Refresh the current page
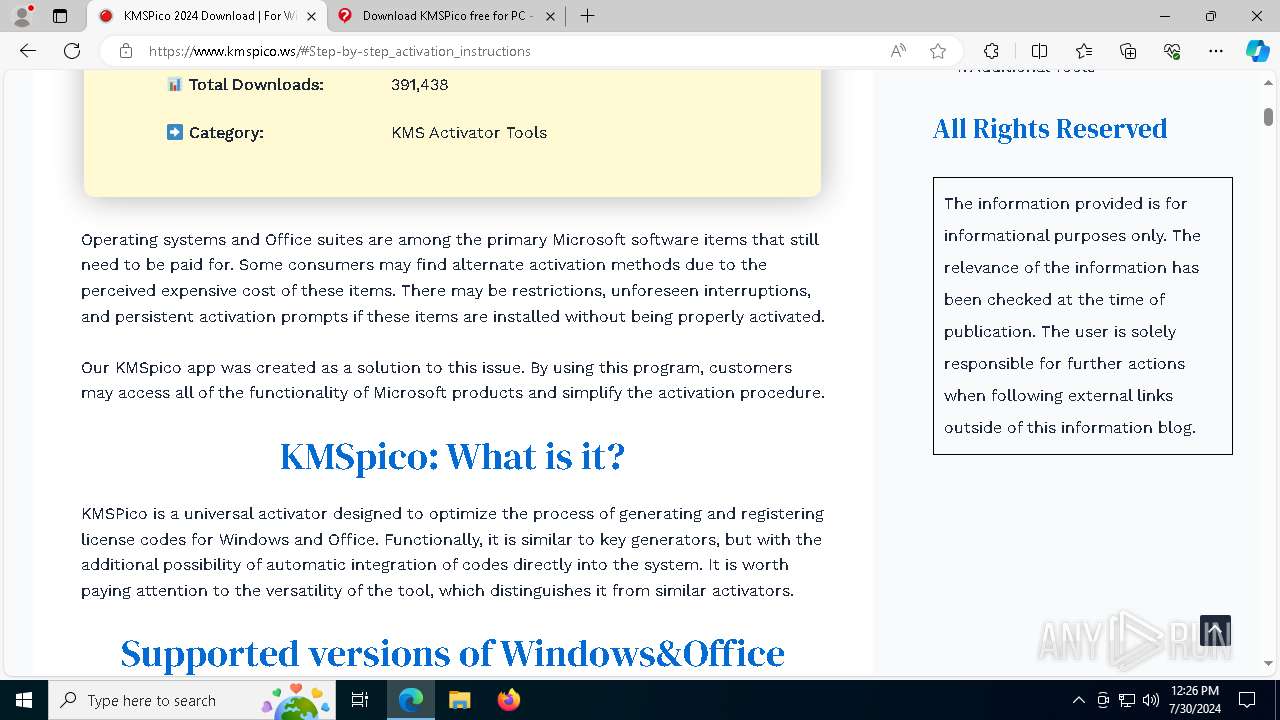 tap(72, 51)
